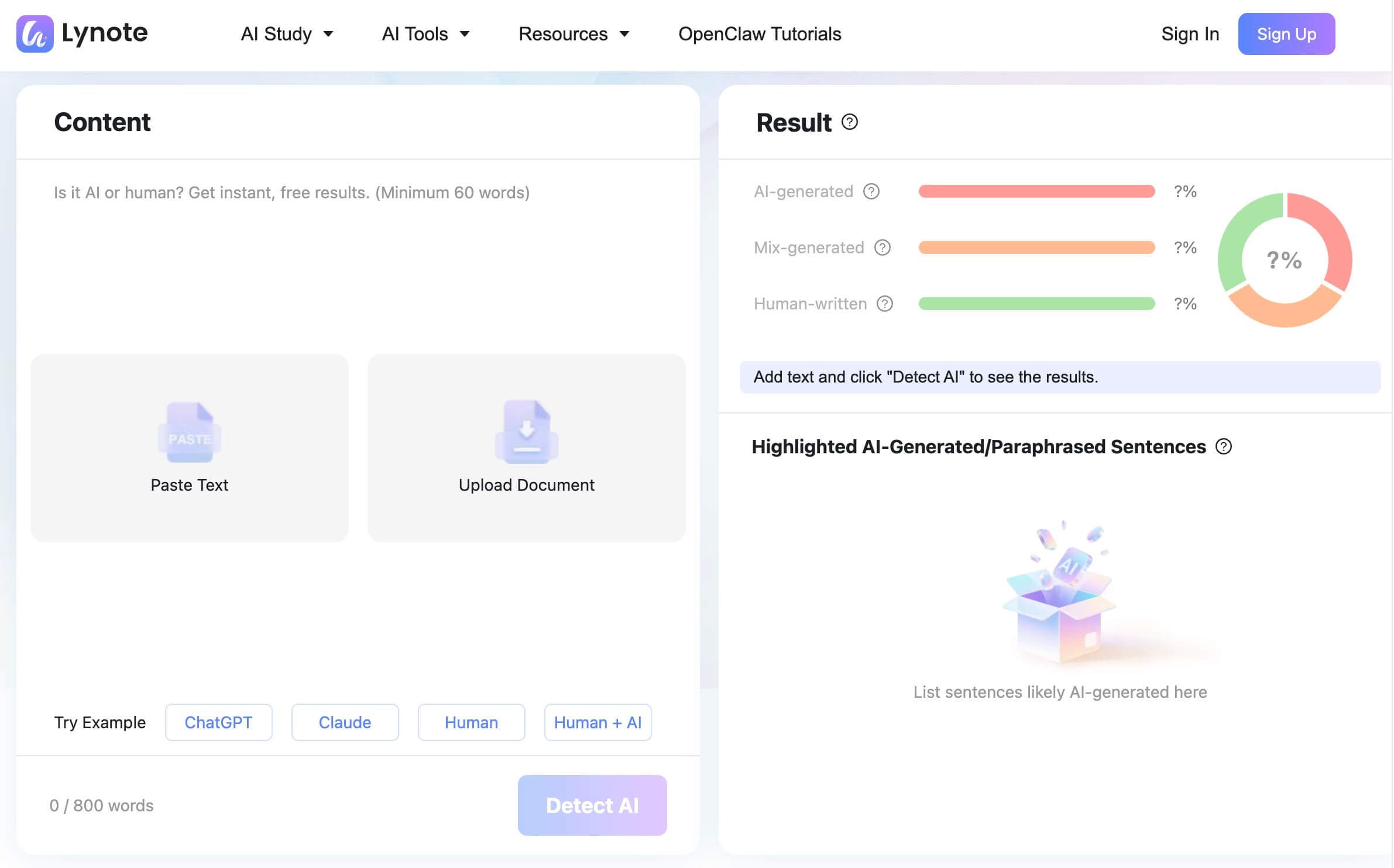Select the Human + AI example

click(x=597, y=722)
